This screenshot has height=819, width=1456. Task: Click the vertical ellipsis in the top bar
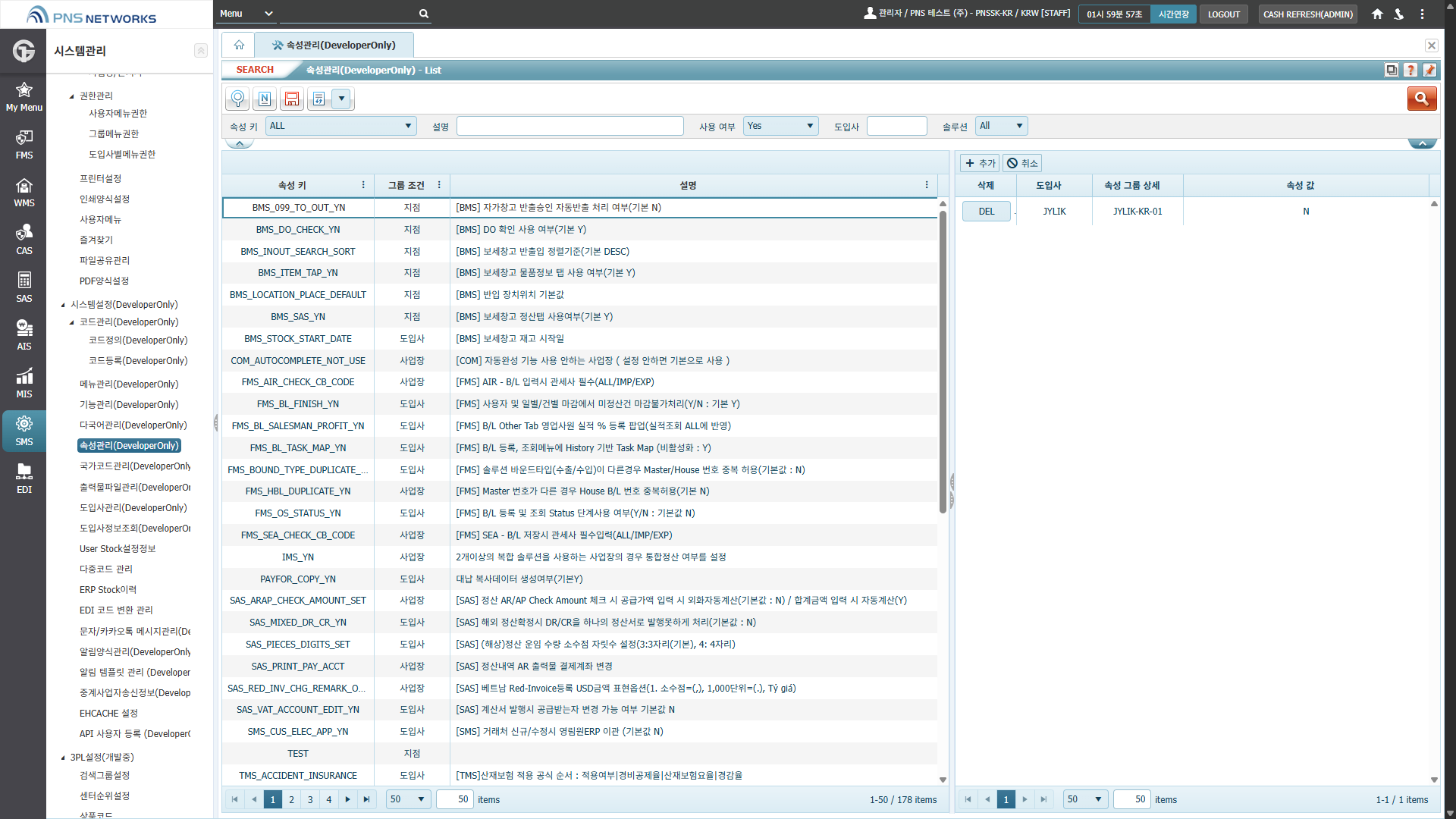[x=1423, y=14]
